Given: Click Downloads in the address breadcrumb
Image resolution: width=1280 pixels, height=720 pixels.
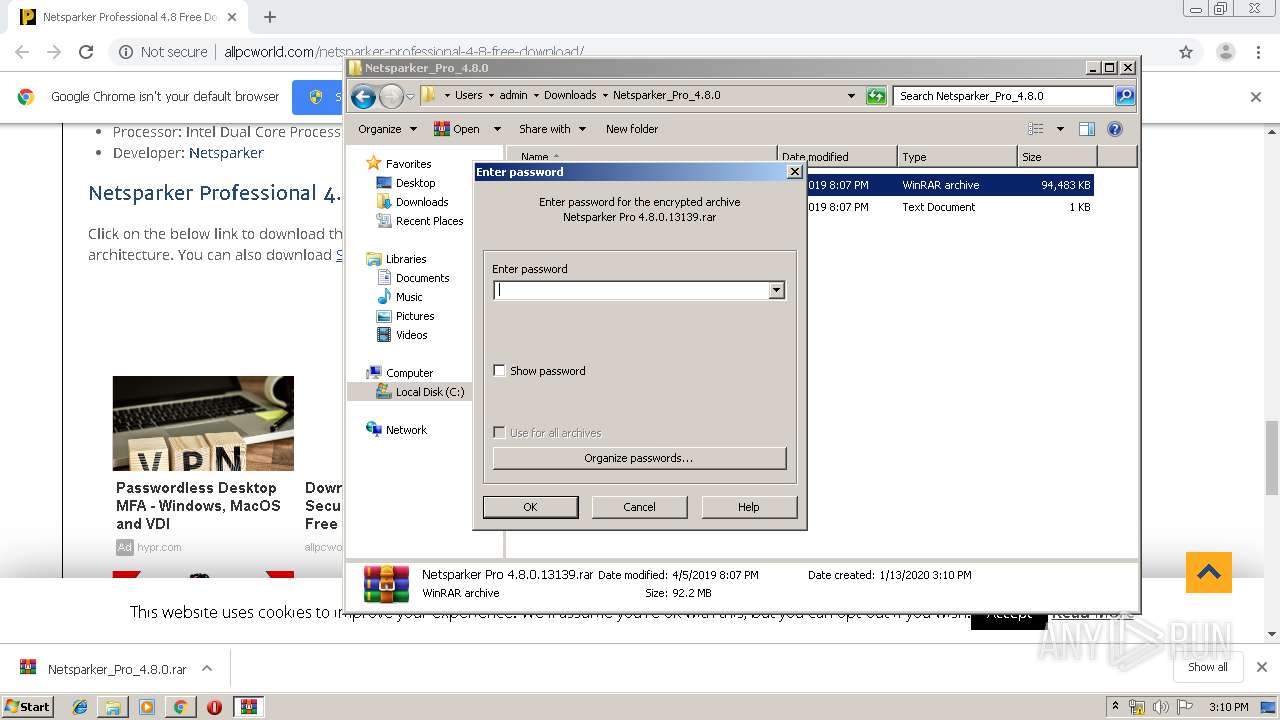Looking at the screenshot, I should (570, 96).
